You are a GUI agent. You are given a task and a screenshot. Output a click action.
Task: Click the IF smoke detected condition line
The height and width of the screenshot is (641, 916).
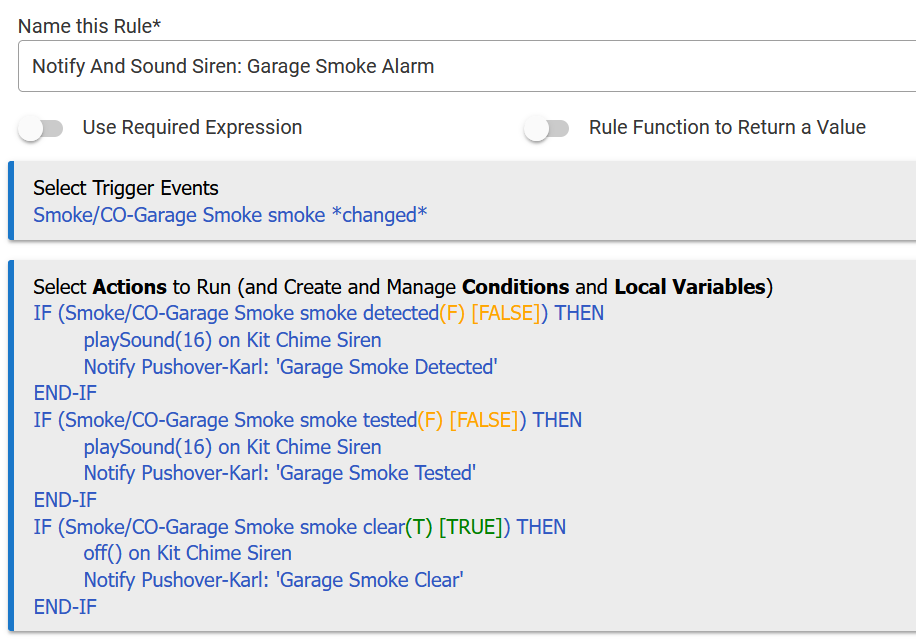pyautogui.click(x=318, y=313)
